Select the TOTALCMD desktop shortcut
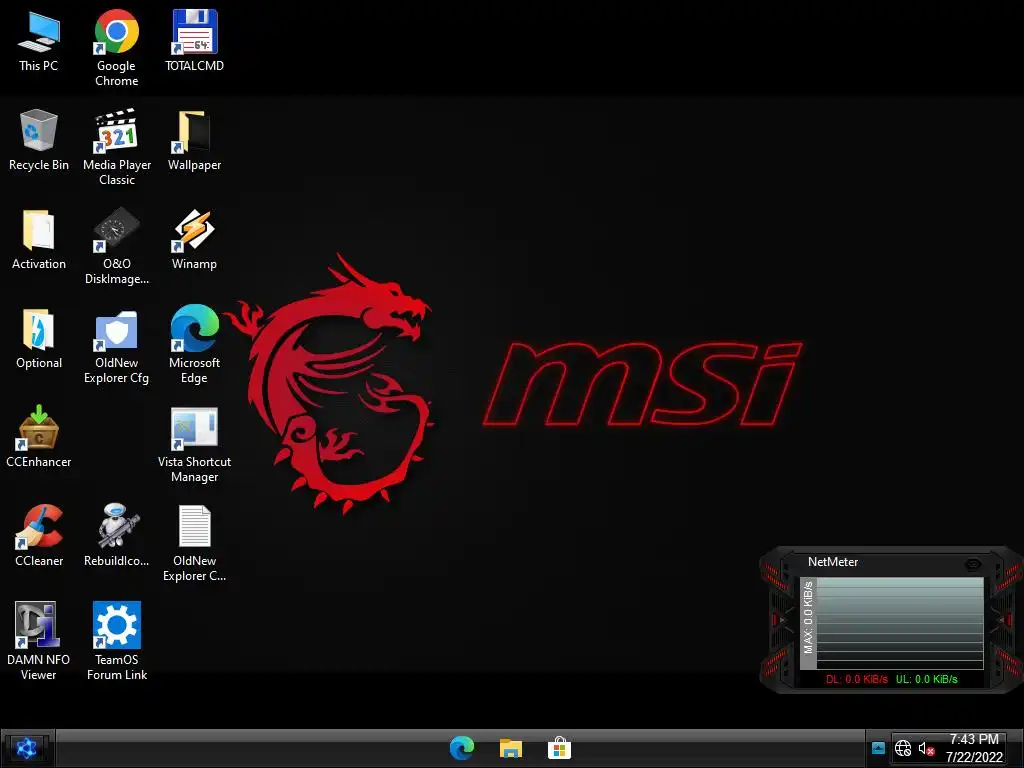Viewport: 1024px width, 768px height. tap(194, 40)
